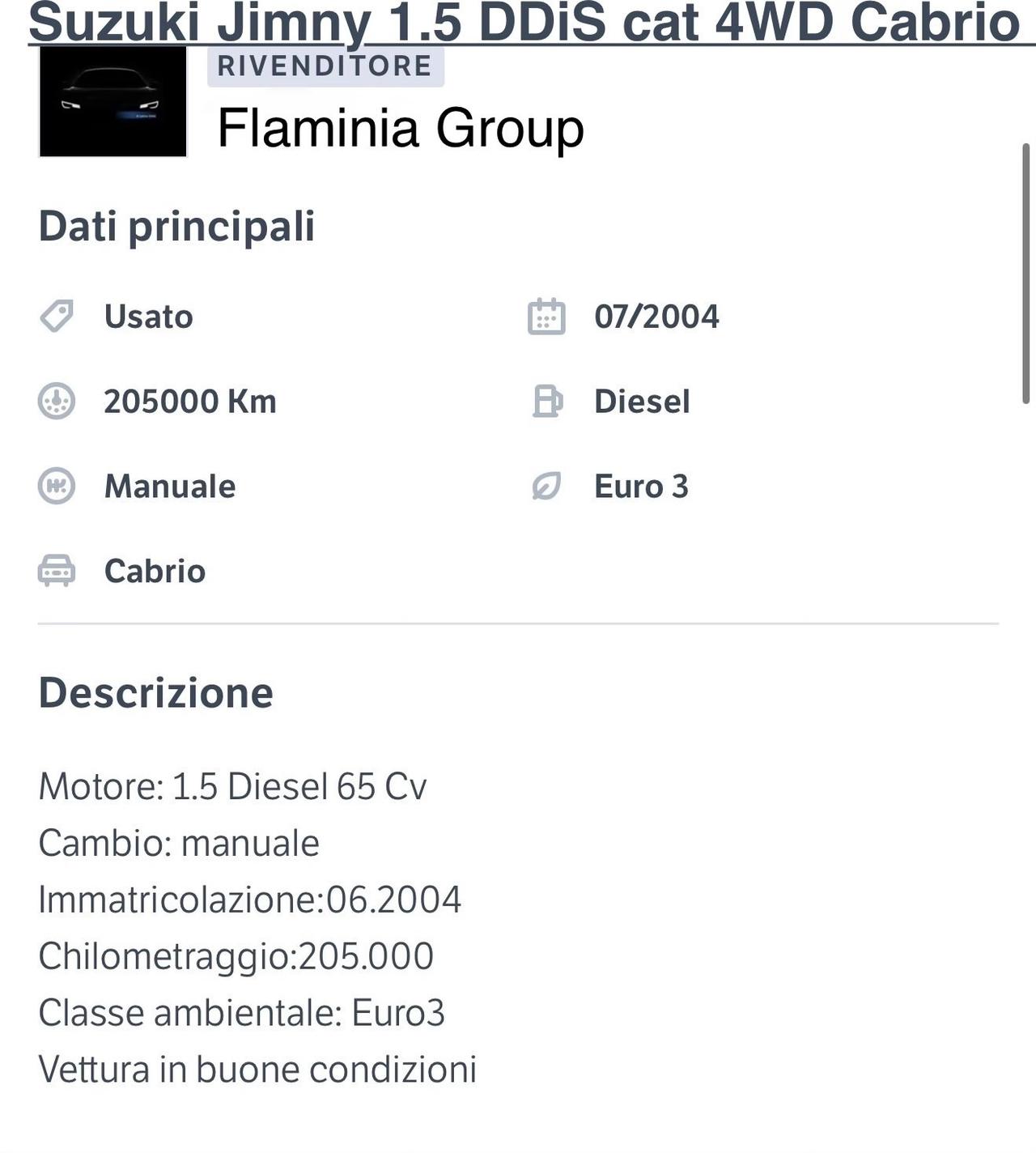Screen dimensions: 1036x1153
Task: Click the Rivenditore badge
Action: [325, 66]
